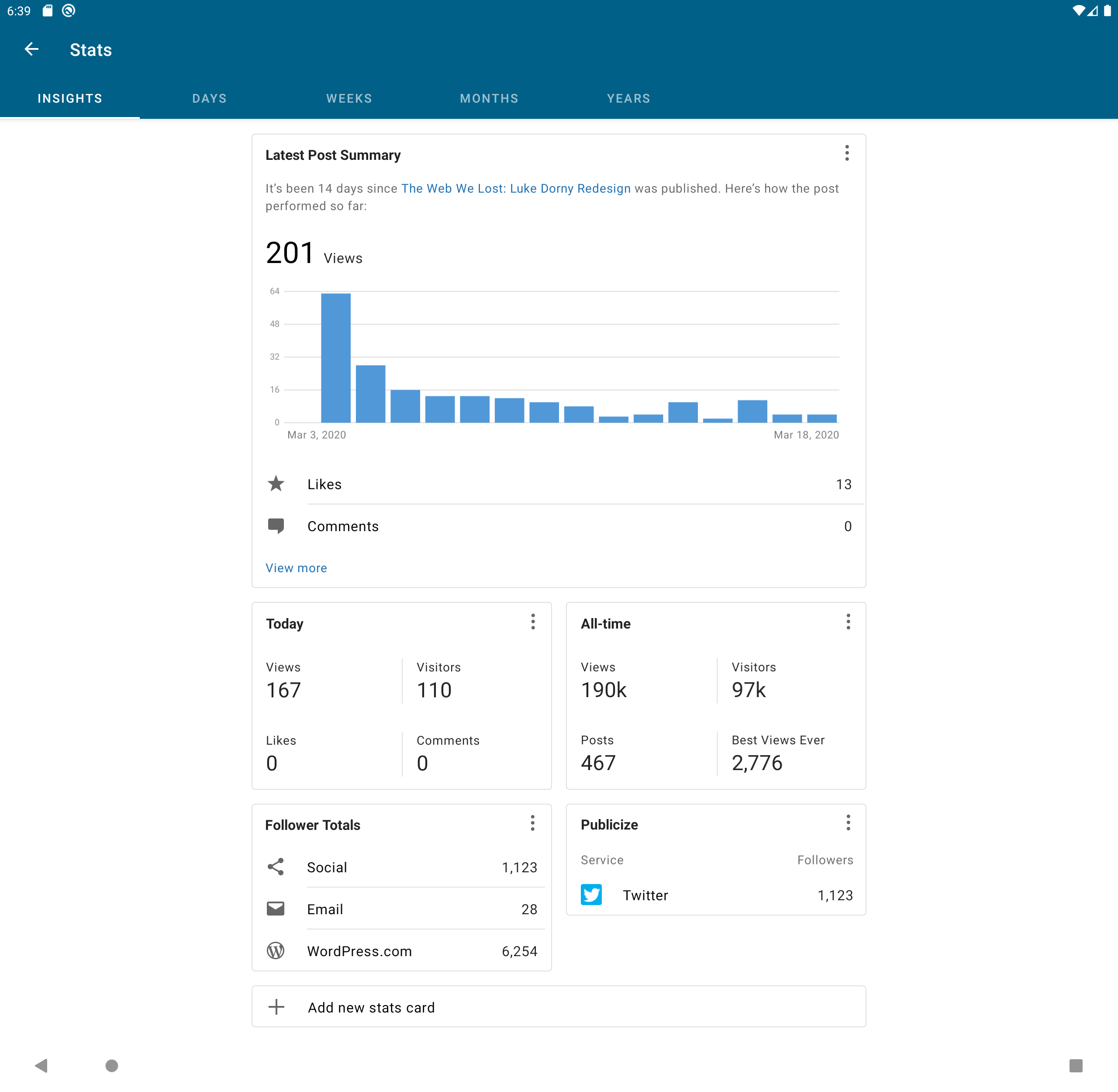The width and height of the screenshot is (1118, 1092).
Task: Open All-time card three-dot menu
Action: tap(848, 622)
